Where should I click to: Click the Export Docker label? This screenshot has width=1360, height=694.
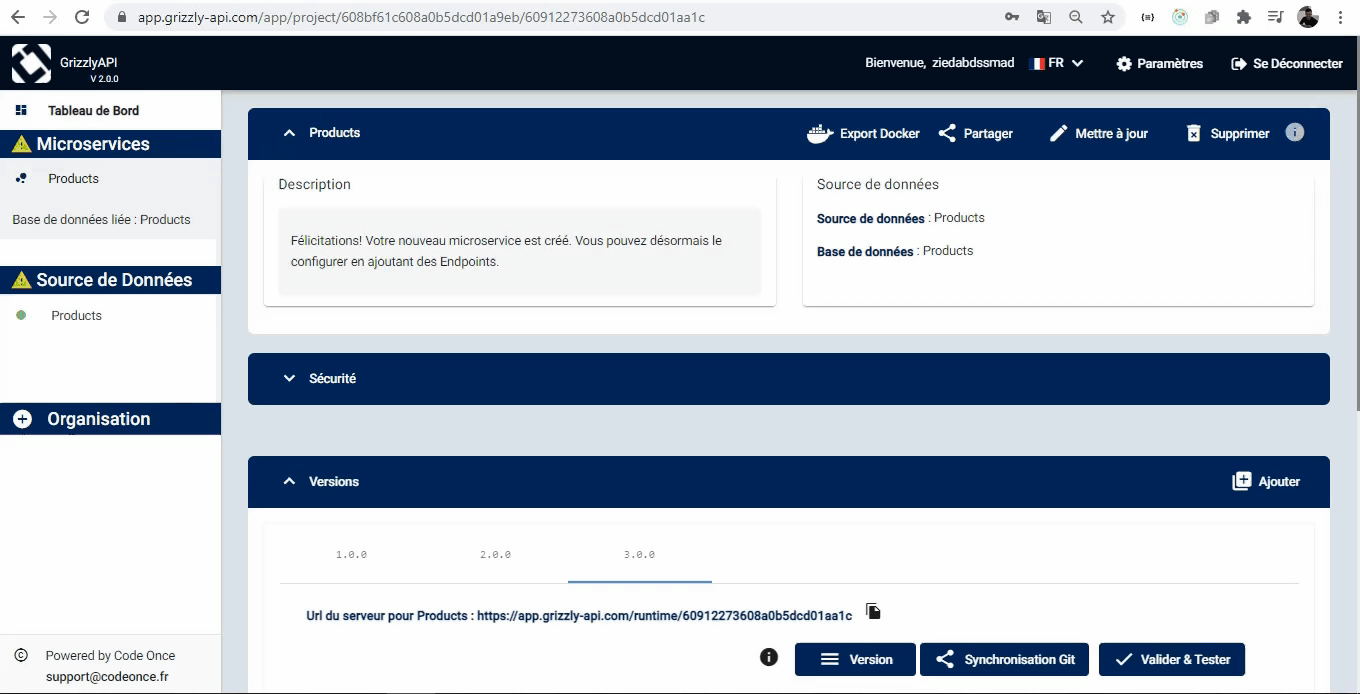coord(879,133)
